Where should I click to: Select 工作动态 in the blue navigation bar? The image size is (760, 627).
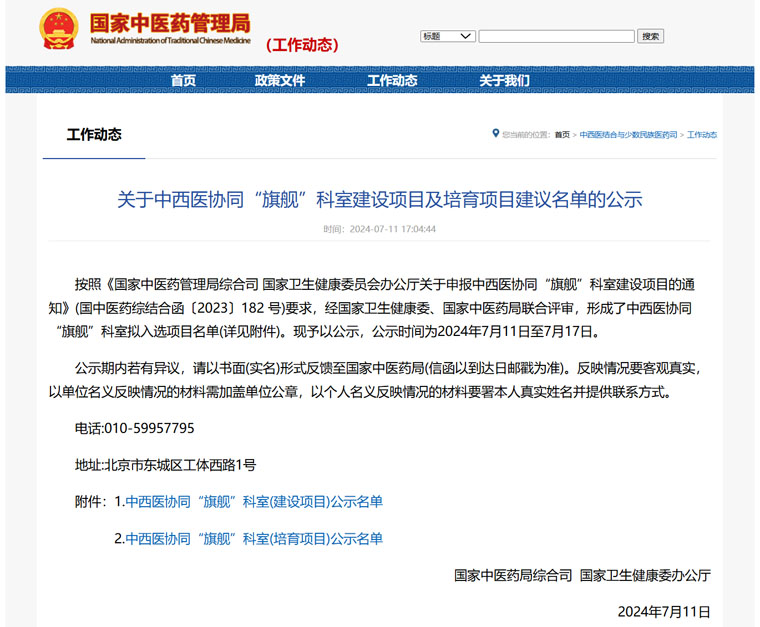click(392, 81)
